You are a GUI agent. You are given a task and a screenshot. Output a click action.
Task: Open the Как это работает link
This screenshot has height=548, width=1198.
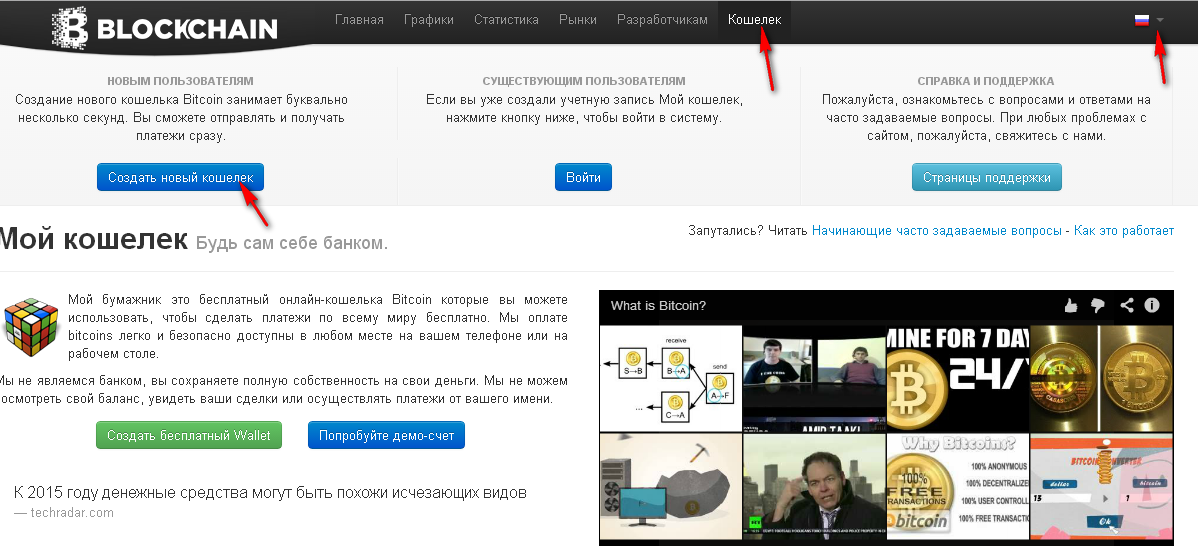click(x=1124, y=230)
